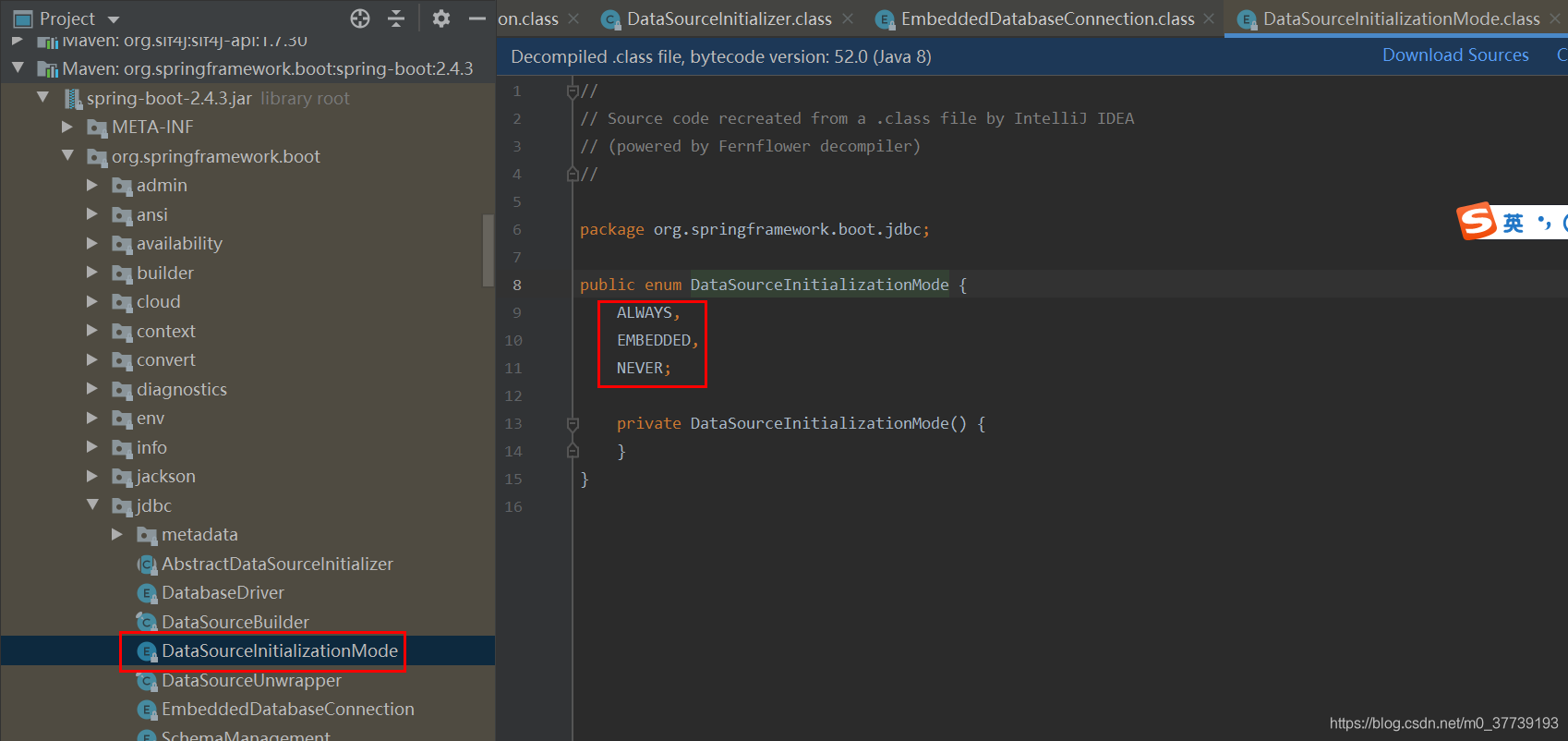Screen dimensions: 1568x741
Task: Click the decompiled class file banner text
Action: [x=721, y=57]
